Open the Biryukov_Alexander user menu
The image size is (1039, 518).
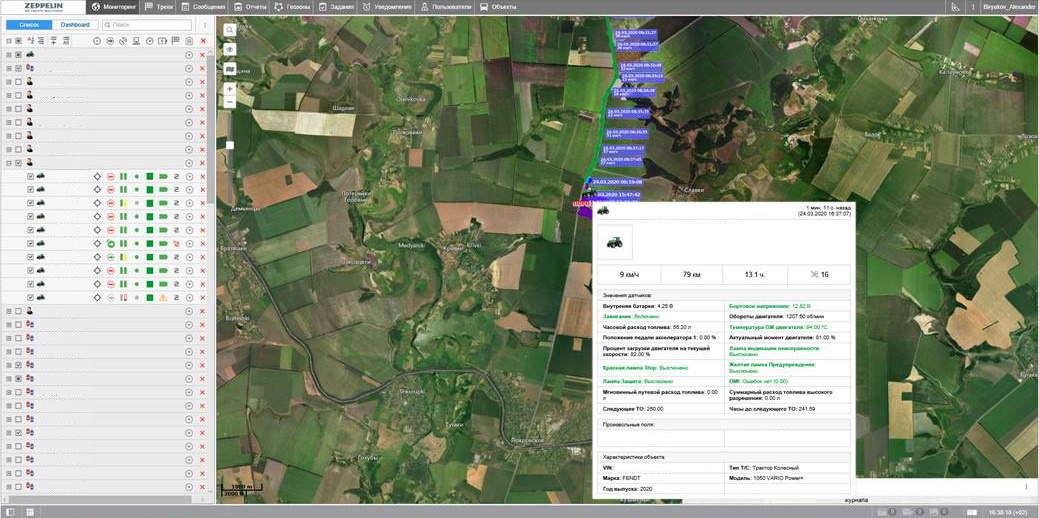point(1010,7)
